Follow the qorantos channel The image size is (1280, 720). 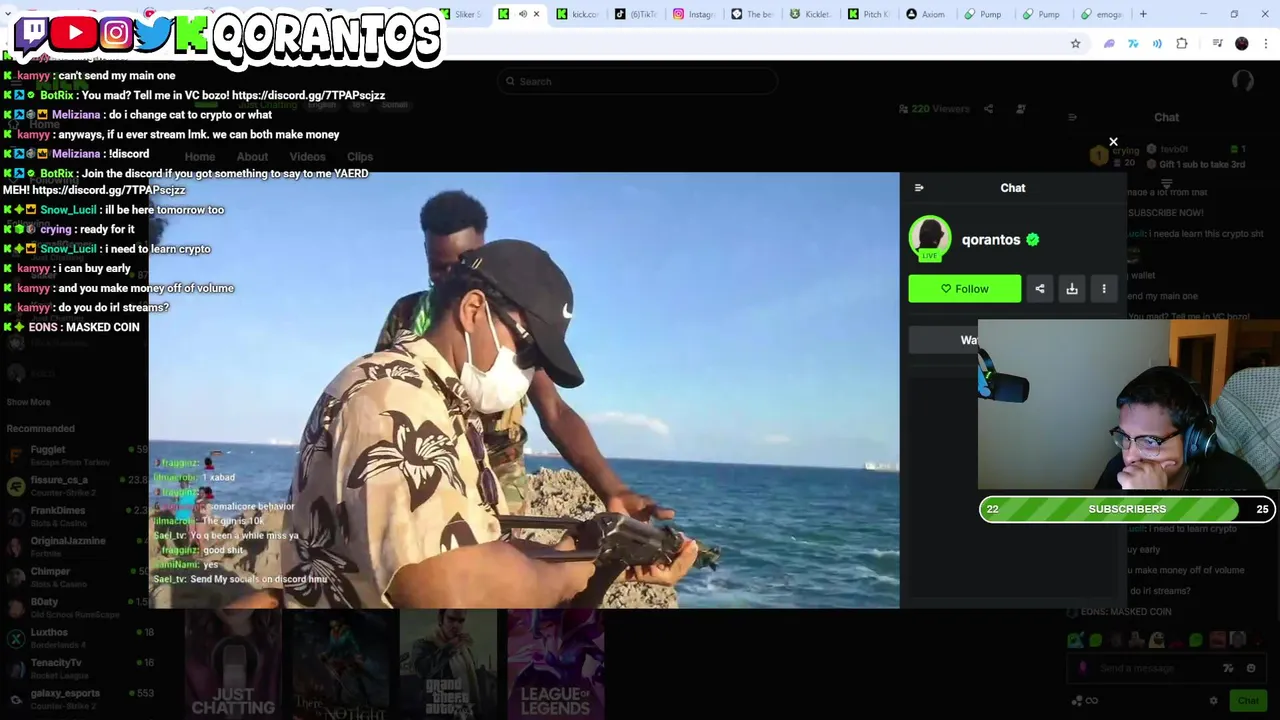coord(964,289)
